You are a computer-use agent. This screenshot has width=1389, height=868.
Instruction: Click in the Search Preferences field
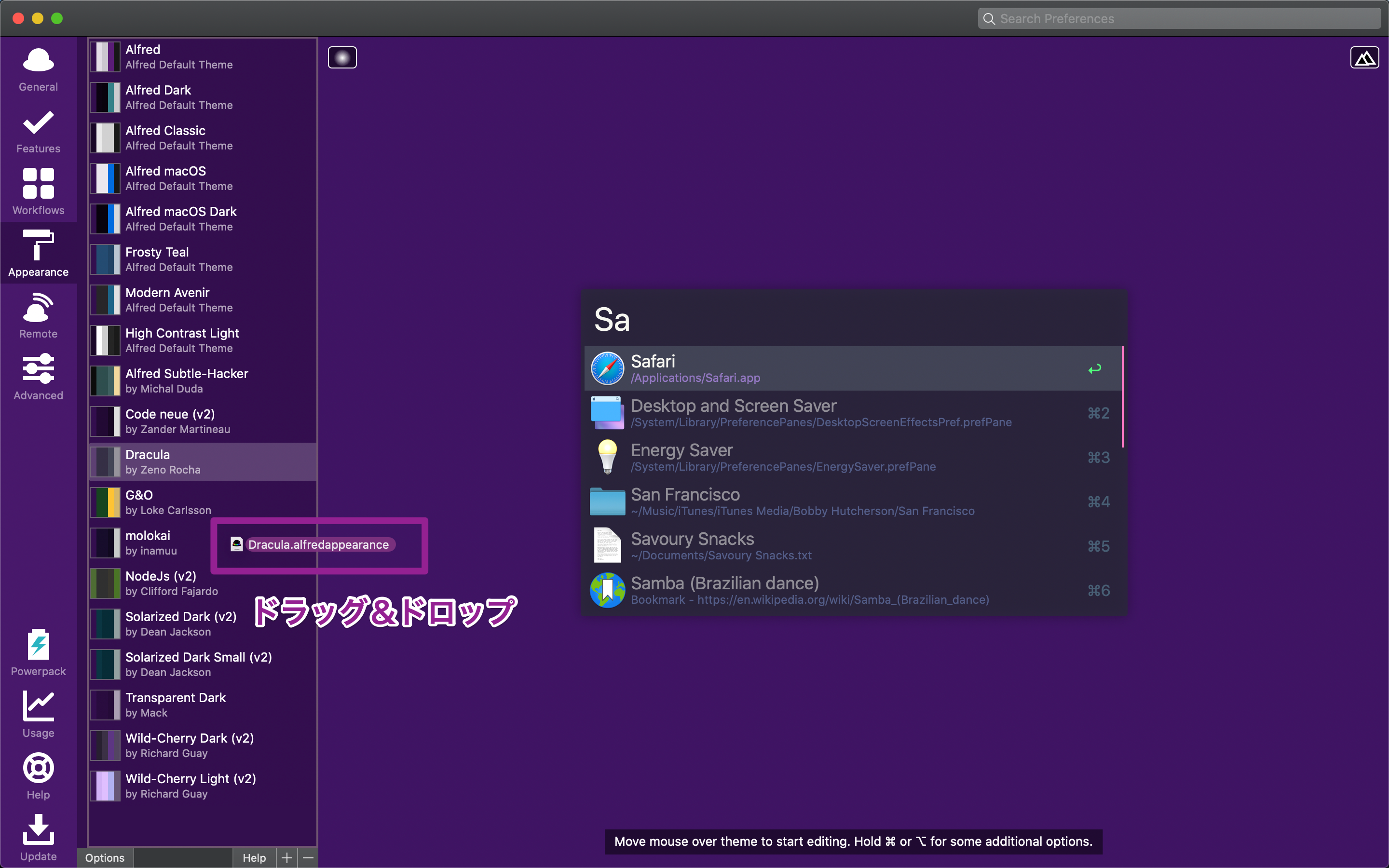1179,19
